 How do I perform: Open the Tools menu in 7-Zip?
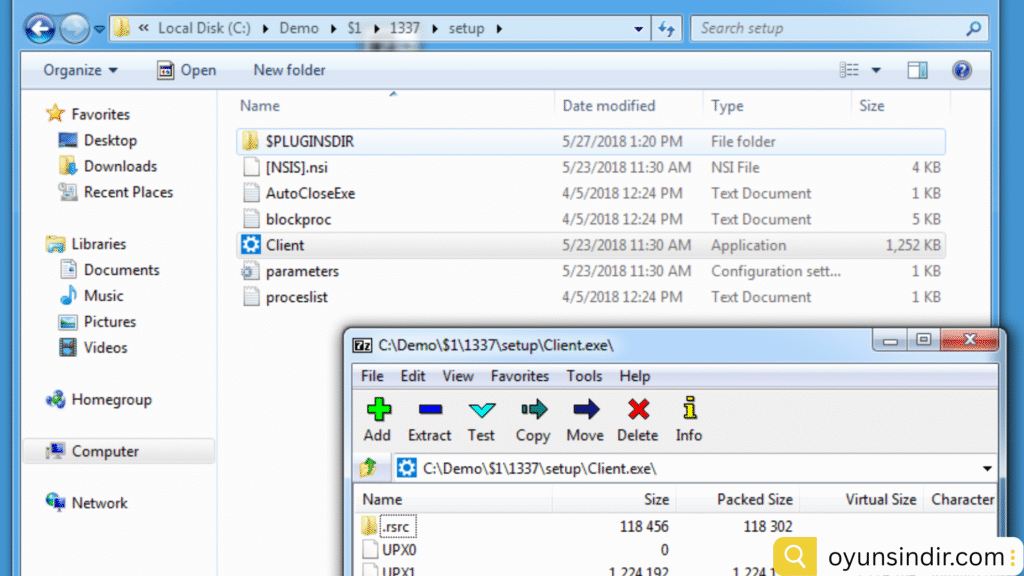click(x=584, y=376)
